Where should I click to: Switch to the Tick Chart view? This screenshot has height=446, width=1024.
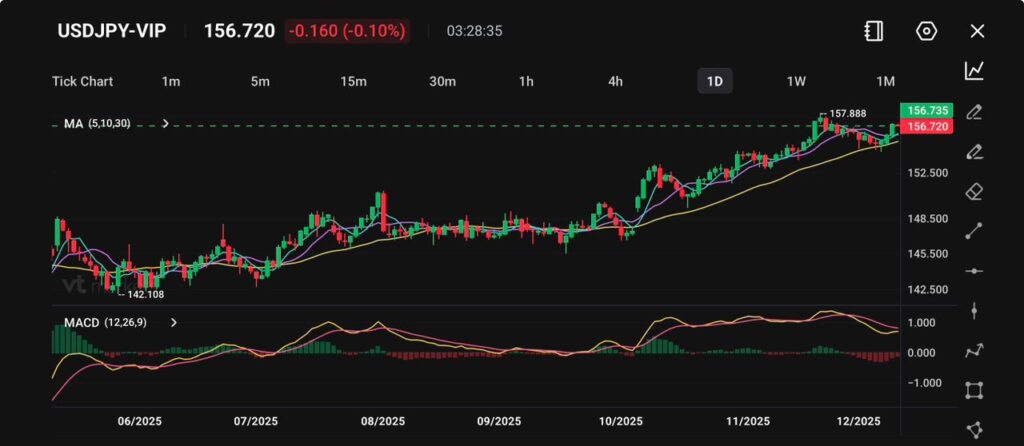pos(82,81)
